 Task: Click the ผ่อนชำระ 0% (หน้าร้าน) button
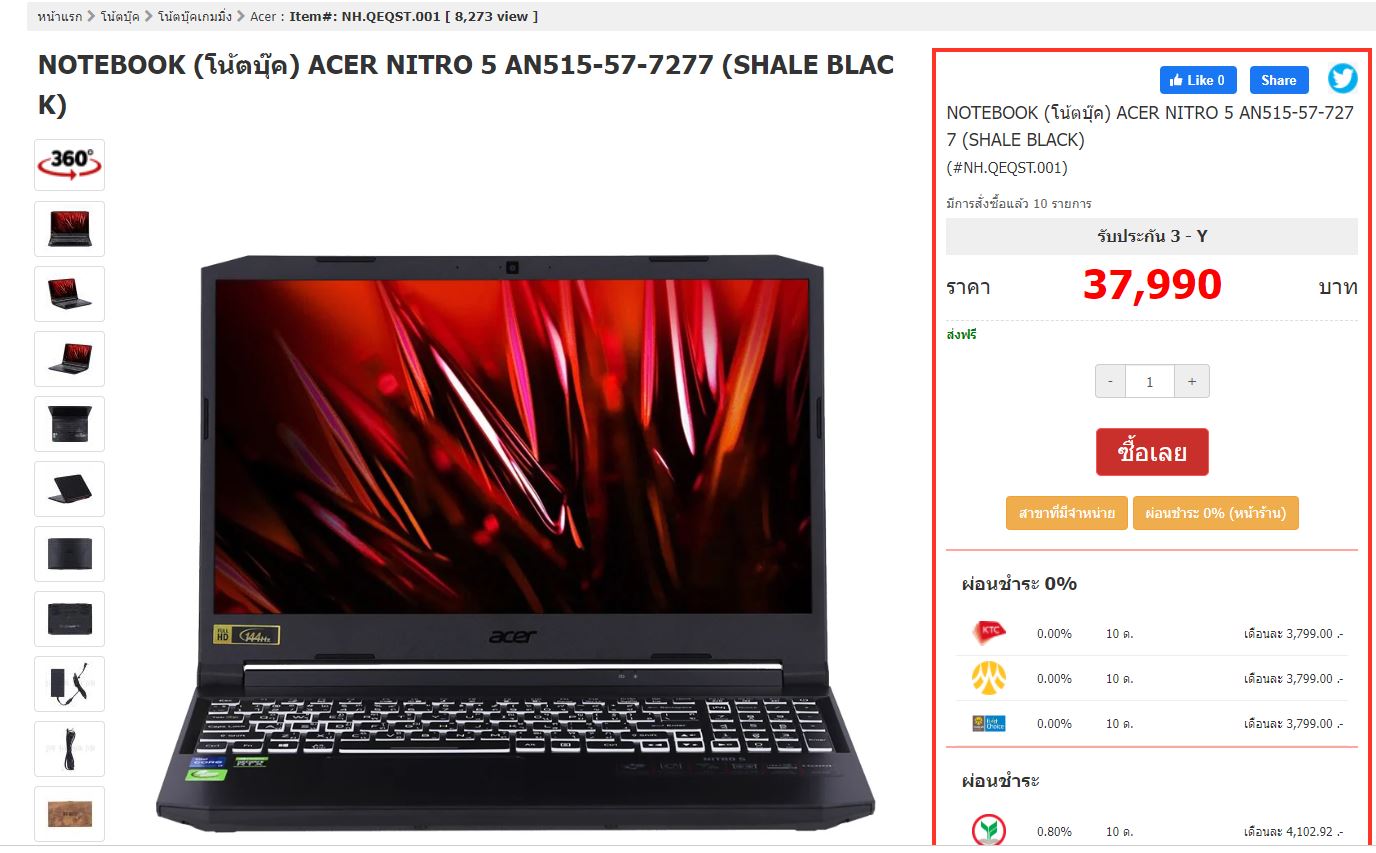click(1215, 513)
